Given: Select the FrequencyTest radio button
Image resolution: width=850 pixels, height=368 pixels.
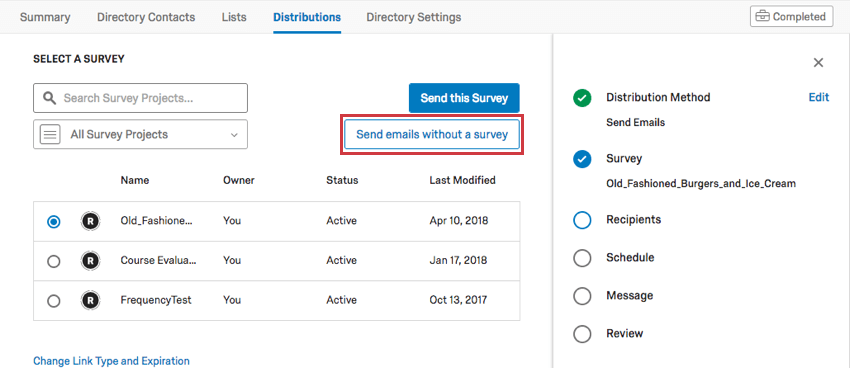Looking at the screenshot, I should coord(54,301).
